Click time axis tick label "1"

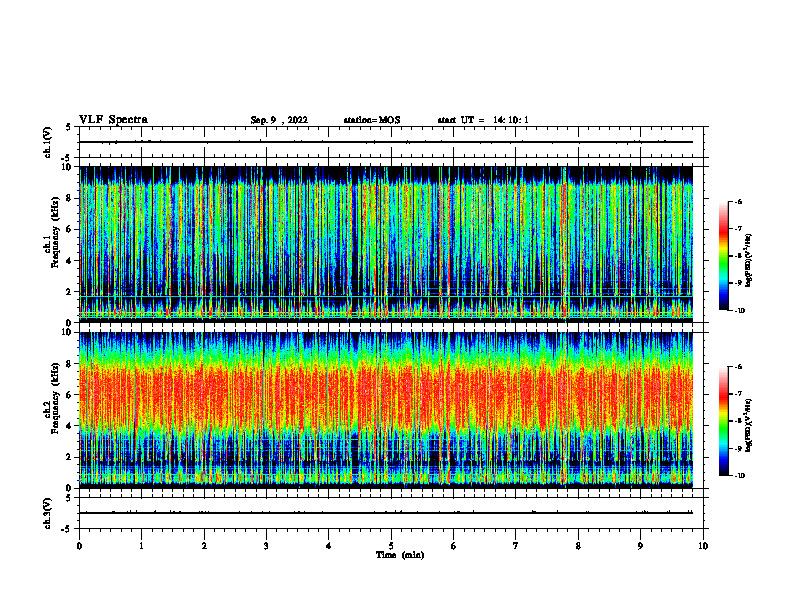141,546
